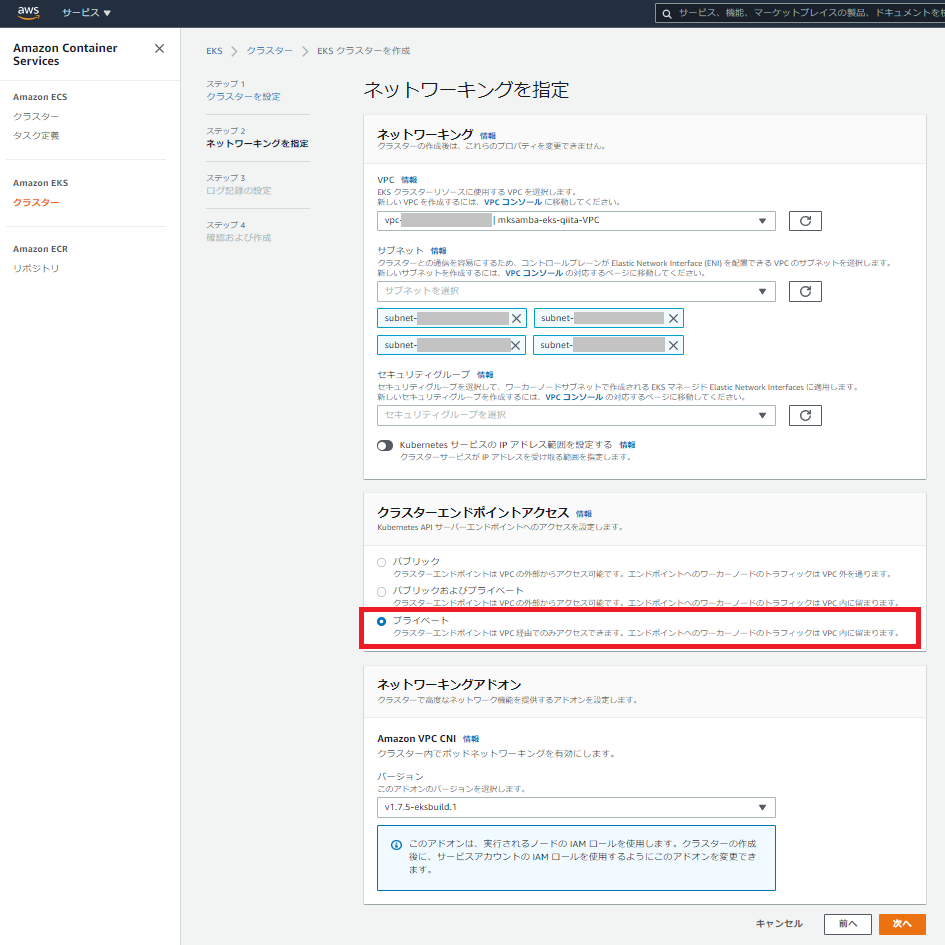The width and height of the screenshot is (945, 945).
Task: Select パブリックおよびプライベート endpoint access
Action: point(381,592)
